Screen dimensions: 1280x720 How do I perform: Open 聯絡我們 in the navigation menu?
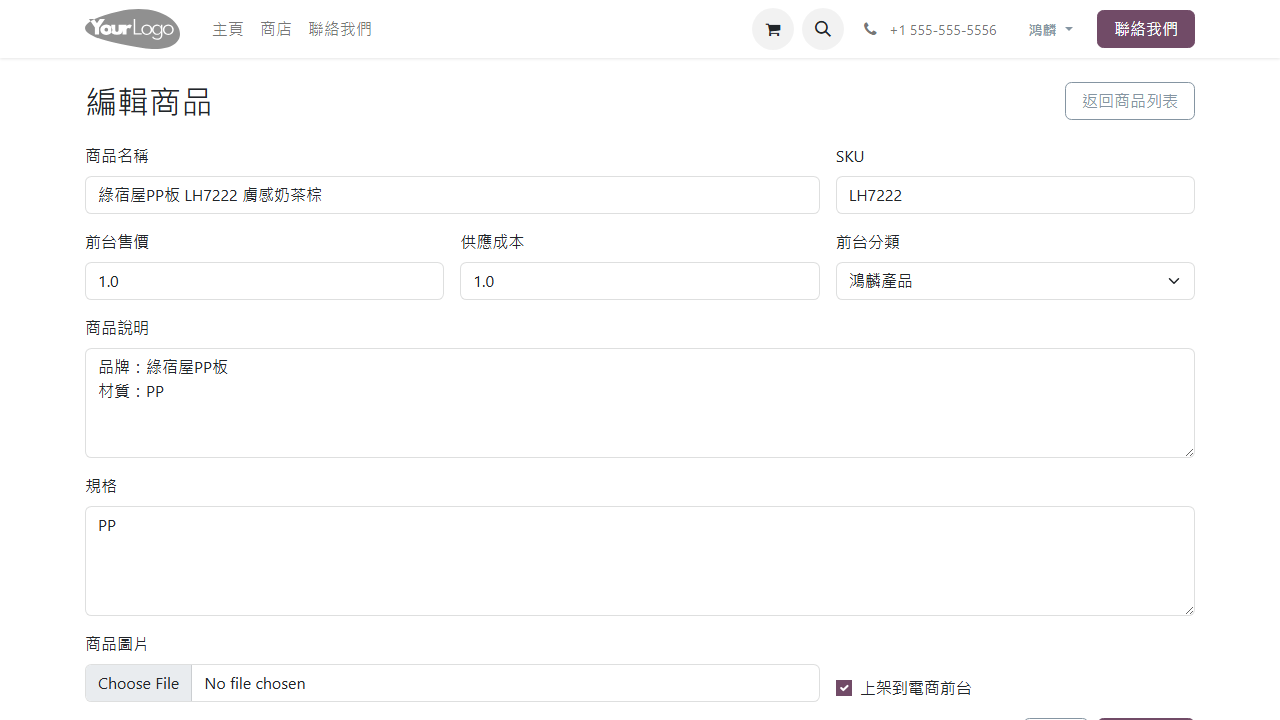point(340,30)
